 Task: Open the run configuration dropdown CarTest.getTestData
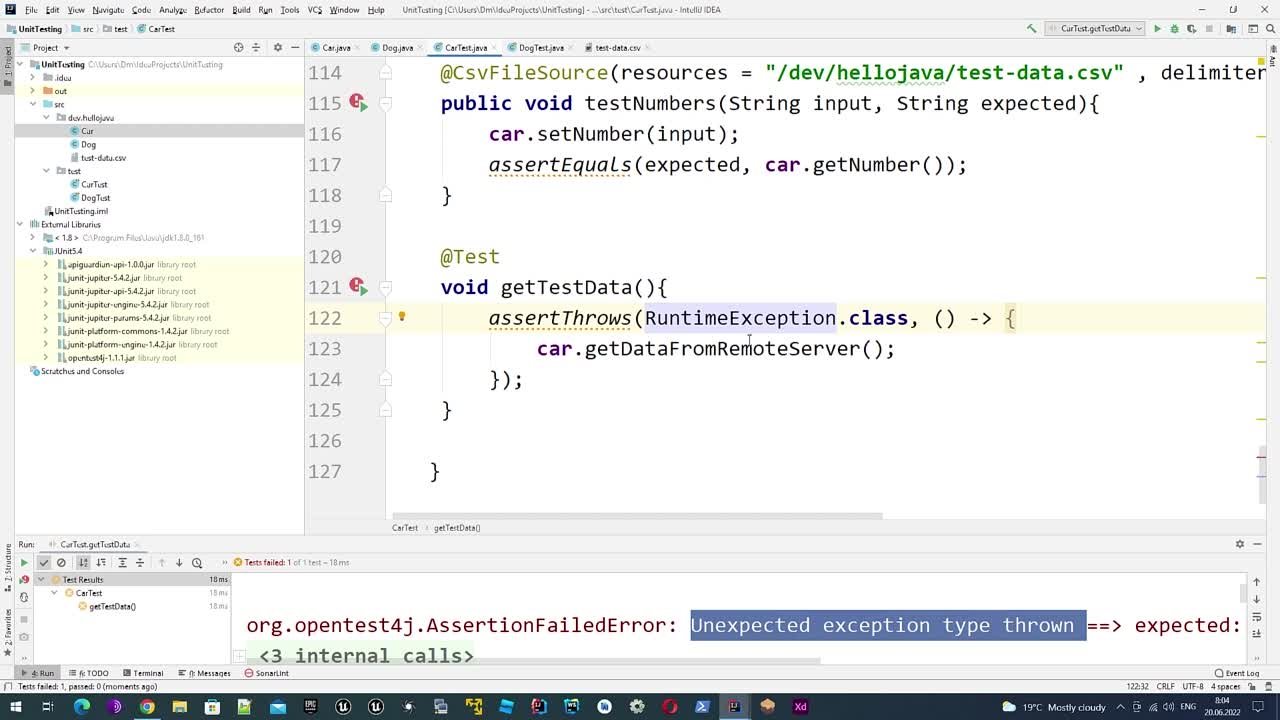click(1095, 29)
